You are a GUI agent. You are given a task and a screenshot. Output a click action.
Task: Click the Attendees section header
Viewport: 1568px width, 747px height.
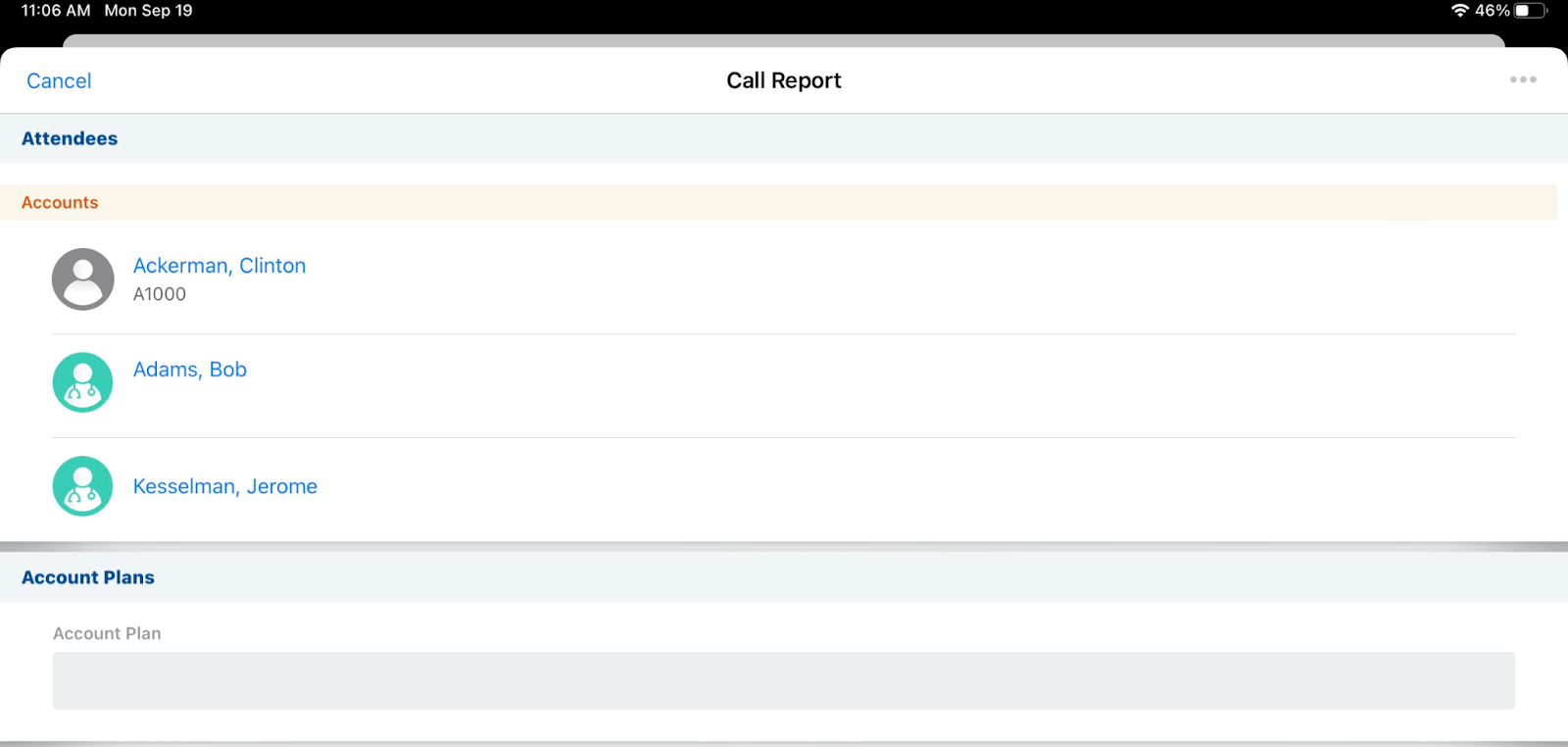(x=70, y=138)
